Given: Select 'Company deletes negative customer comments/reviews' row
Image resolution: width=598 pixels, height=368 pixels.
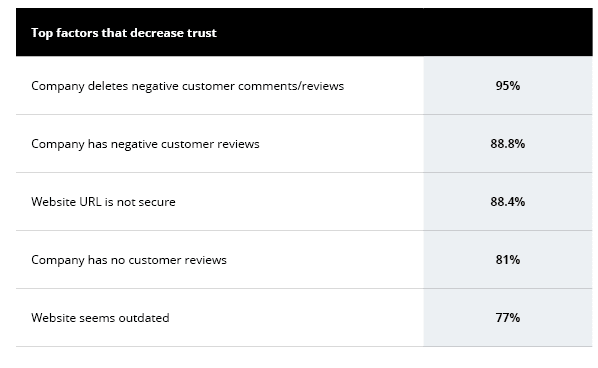Looking at the screenshot, I should 304,86.
